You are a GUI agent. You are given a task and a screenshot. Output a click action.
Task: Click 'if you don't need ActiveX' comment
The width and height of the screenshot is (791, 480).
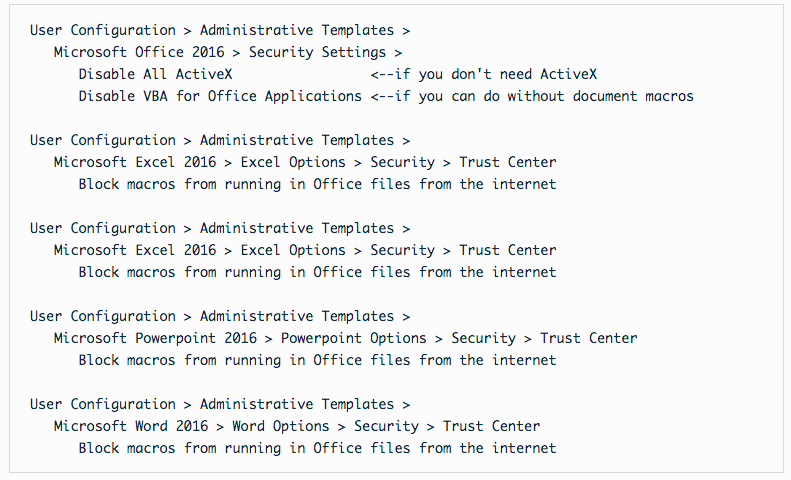(499, 74)
